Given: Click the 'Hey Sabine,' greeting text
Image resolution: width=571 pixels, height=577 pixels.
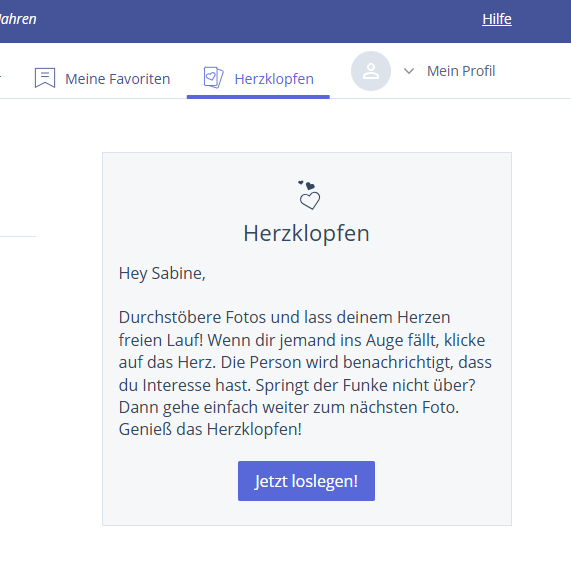Looking at the screenshot, I should (x=162, y=273).
